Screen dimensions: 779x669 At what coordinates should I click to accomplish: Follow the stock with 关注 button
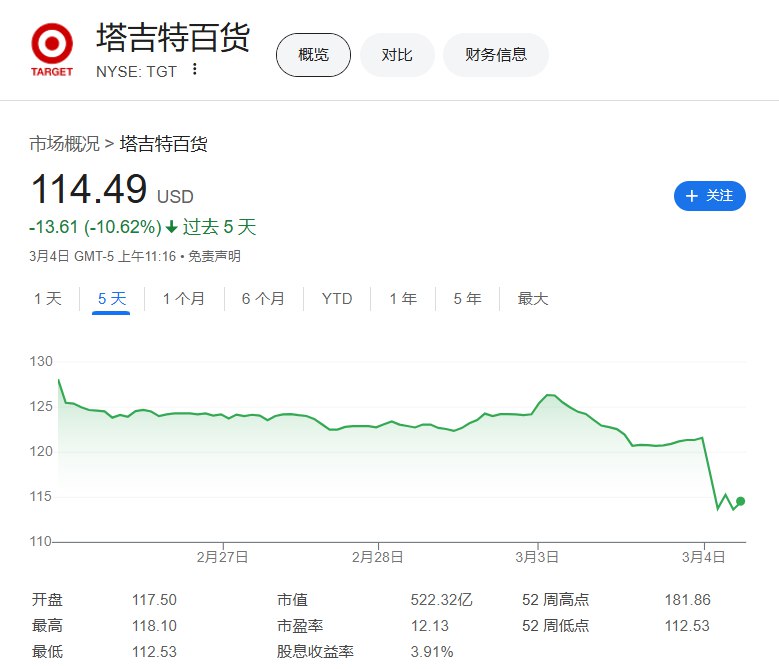point(709,196)
